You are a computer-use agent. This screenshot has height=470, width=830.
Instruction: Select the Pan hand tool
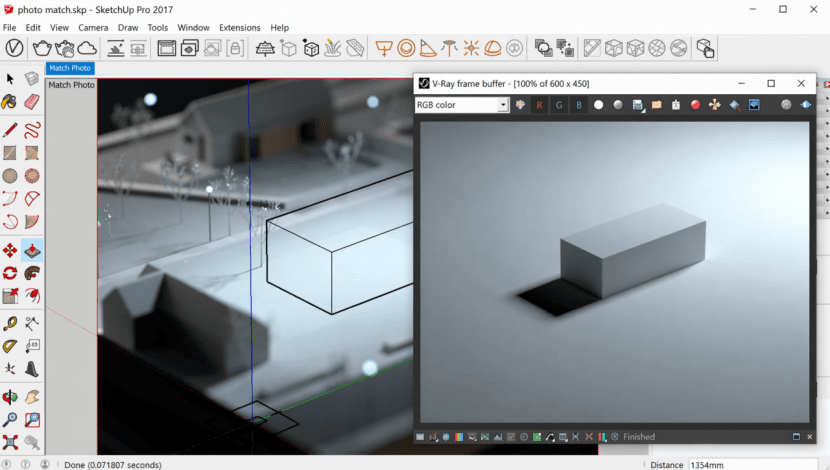(32, 397)
